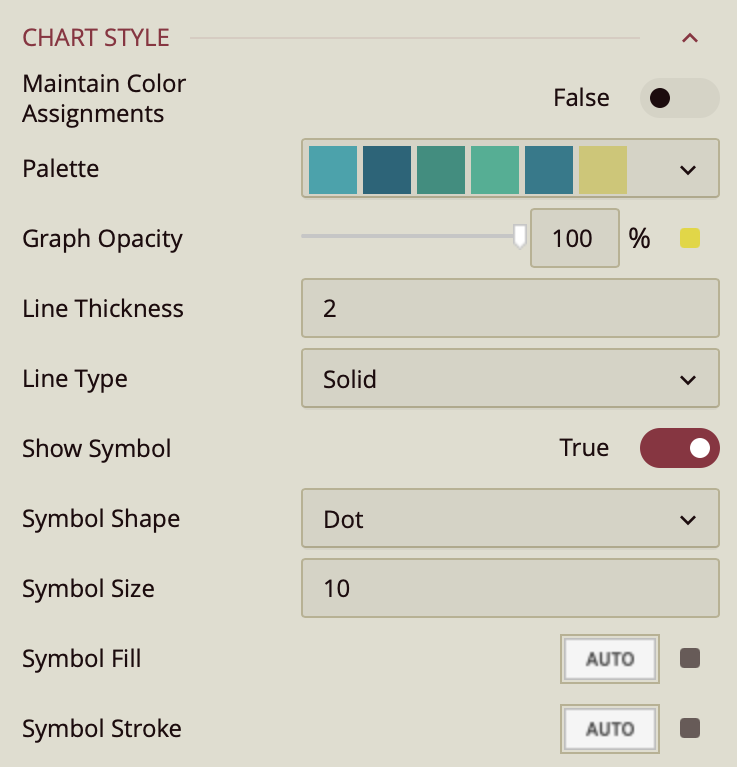Click the gray square beside Symbol Fill

click(x=689, y=658)
